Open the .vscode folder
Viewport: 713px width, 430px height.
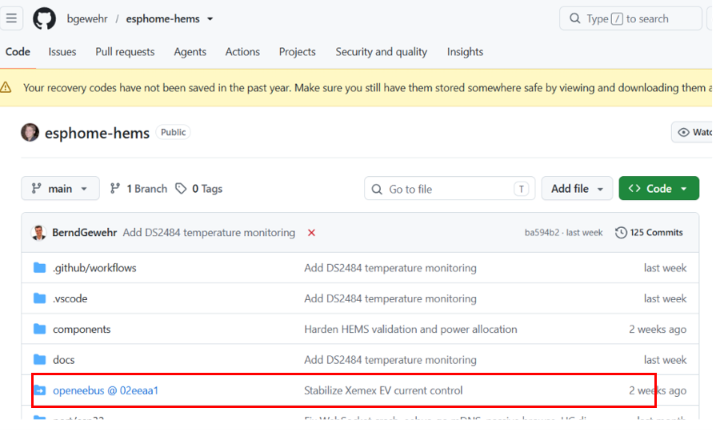pos(70,299)
